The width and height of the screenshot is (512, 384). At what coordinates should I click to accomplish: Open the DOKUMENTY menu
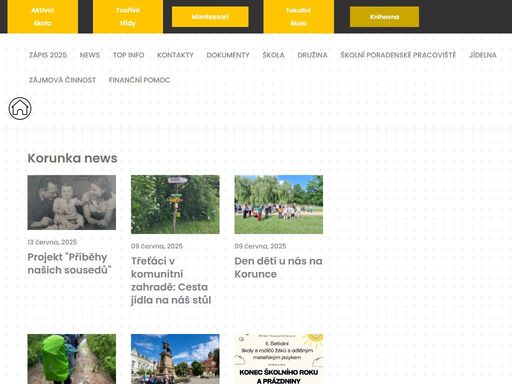pyautogui.click(x=228, y=55)
